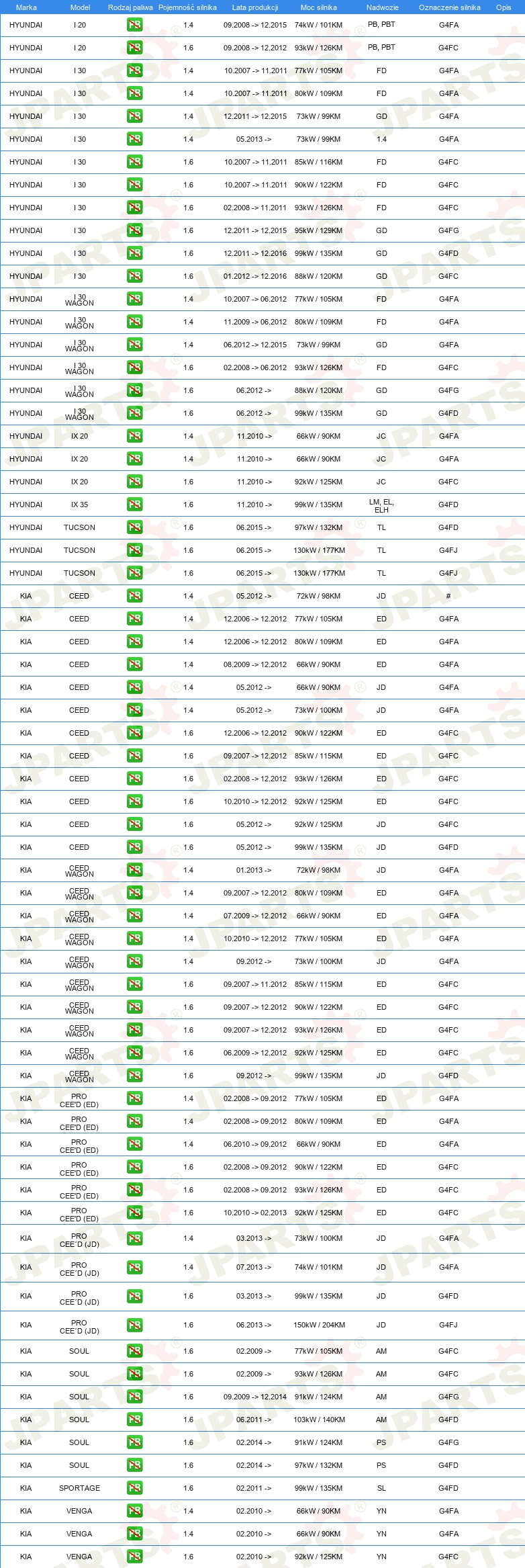
Task: Click fuel icon in HYUNDAI I 20 74kW/101KM row
Action: point(135,25)
